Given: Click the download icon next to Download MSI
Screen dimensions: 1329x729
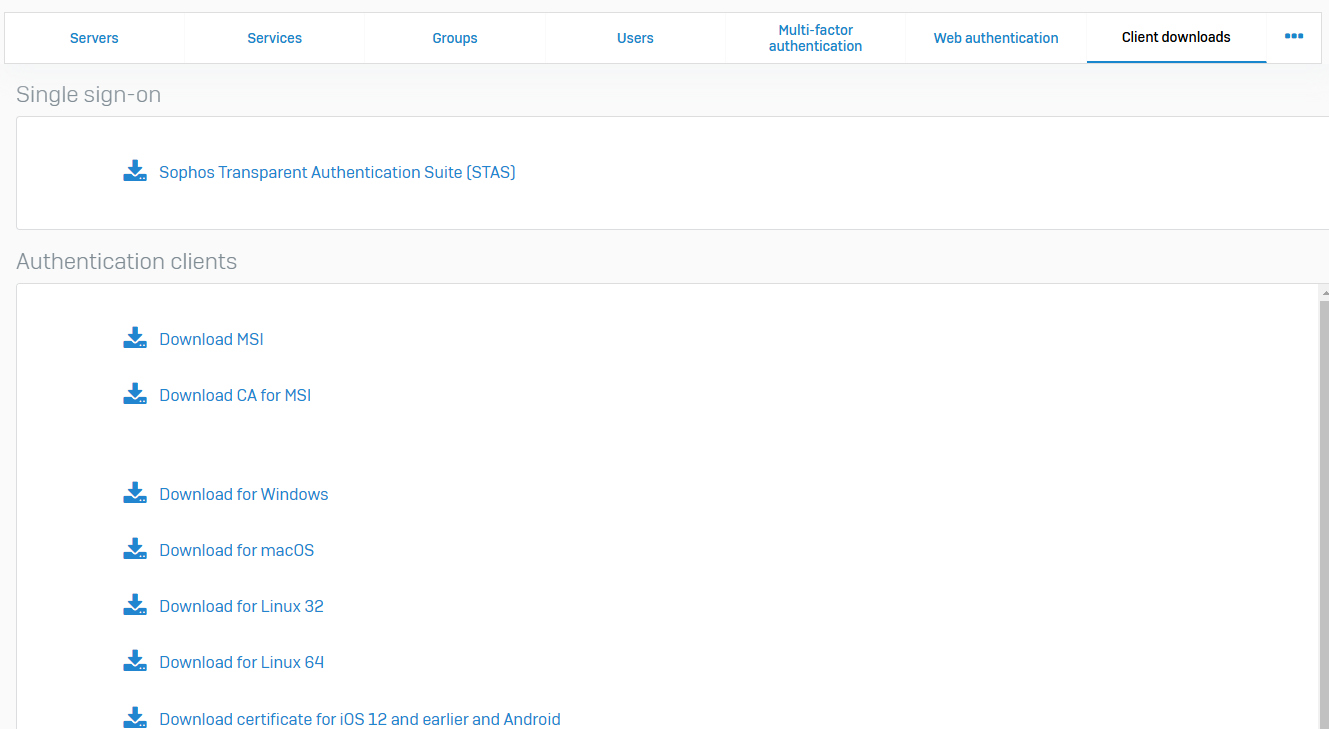Looking at the screenshot, I should click(135, 339).
